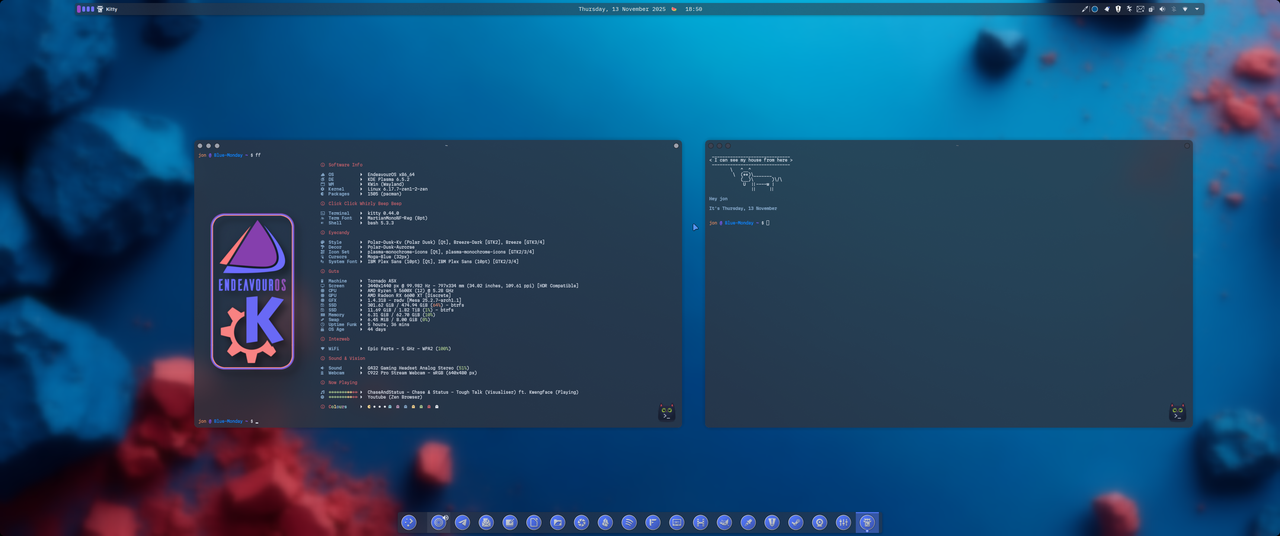Open the dimmed Bluetooth tray icon

1174,9
